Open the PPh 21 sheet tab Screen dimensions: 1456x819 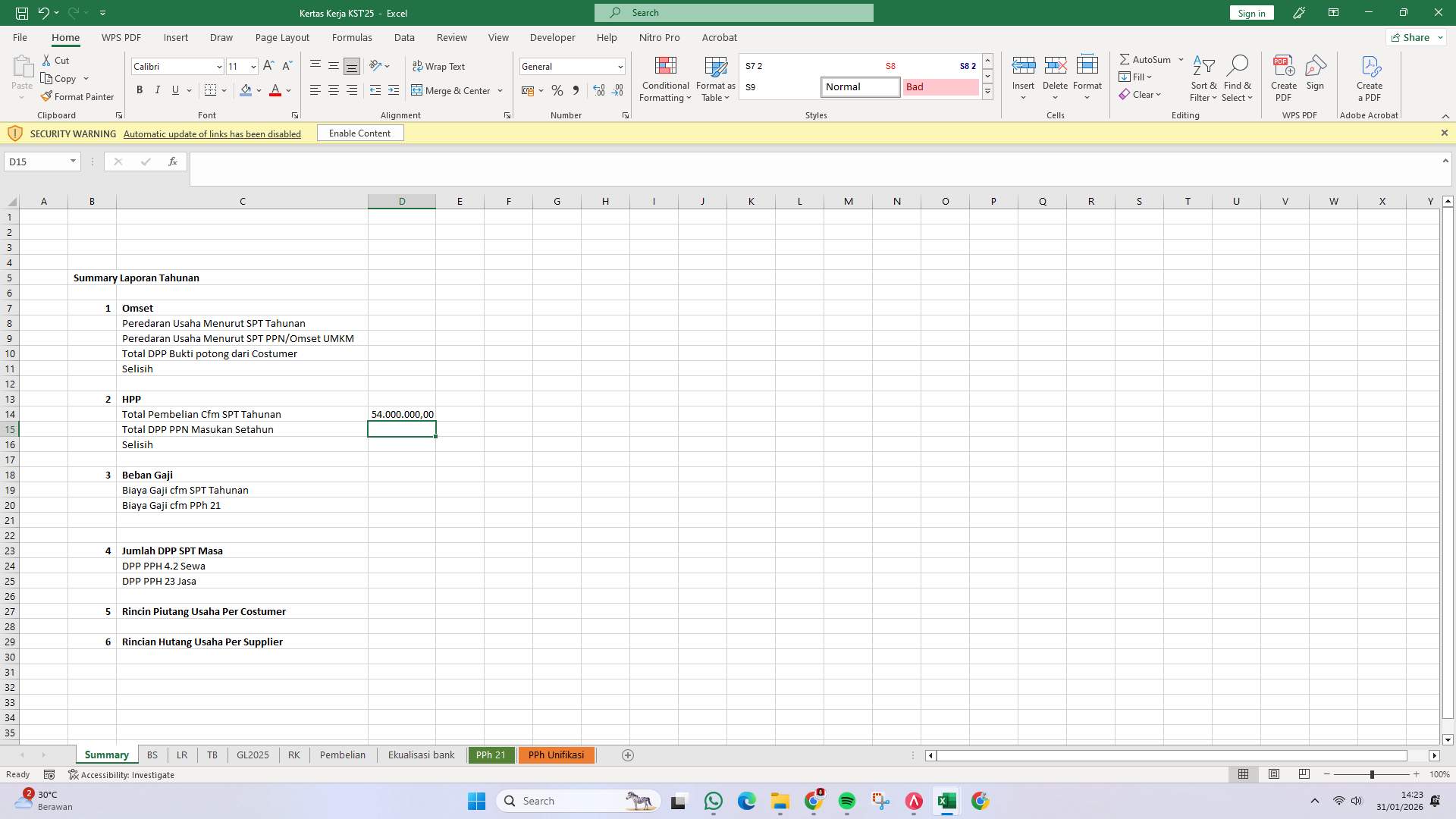point(491,755)
